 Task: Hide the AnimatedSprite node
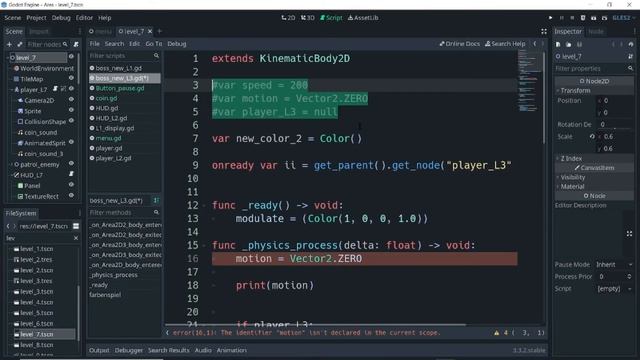[x=71, y=142]
